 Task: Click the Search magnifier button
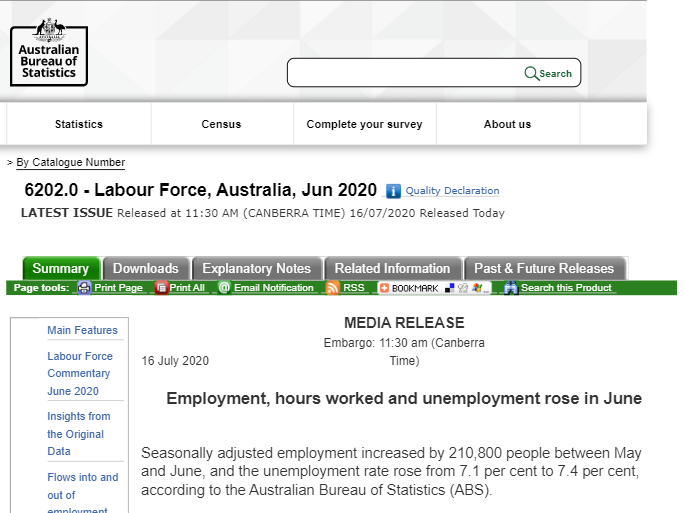click(x=531, y=73)
